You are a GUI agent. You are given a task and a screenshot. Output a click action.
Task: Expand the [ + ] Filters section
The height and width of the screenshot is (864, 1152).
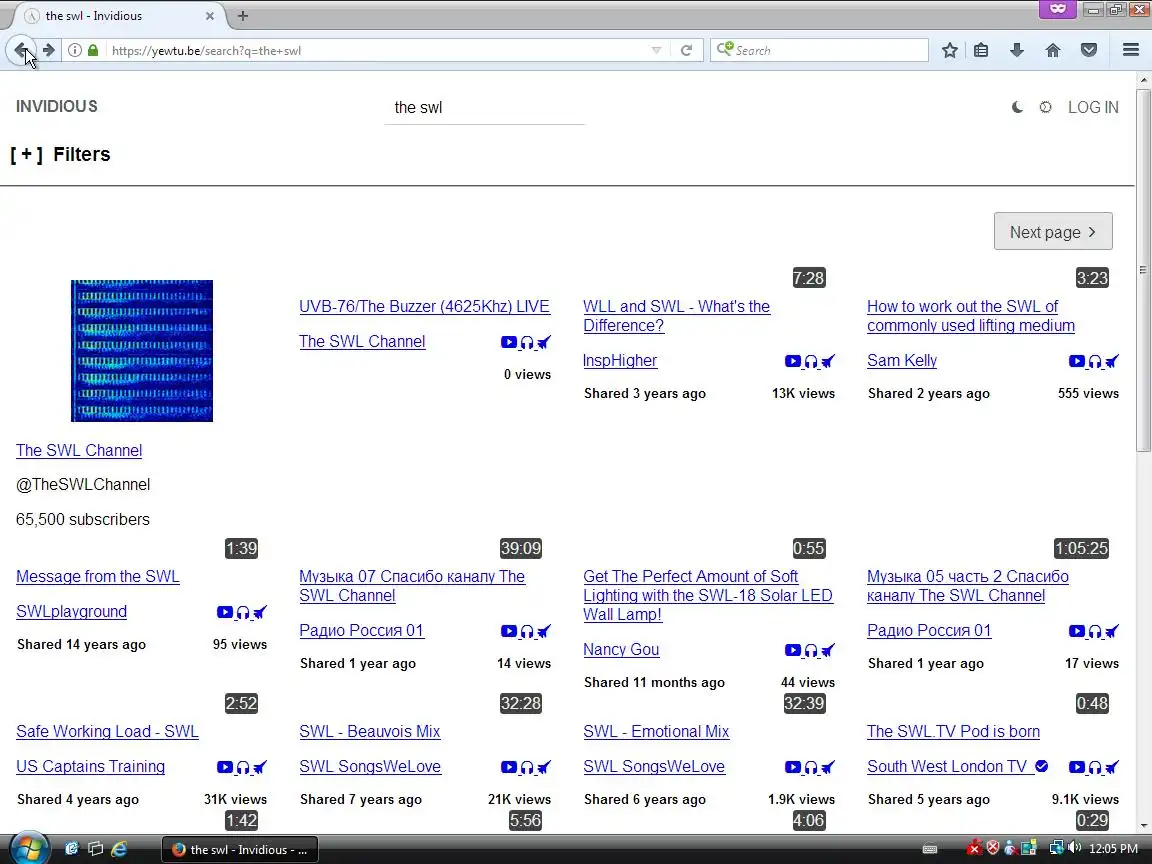point(60,154)
